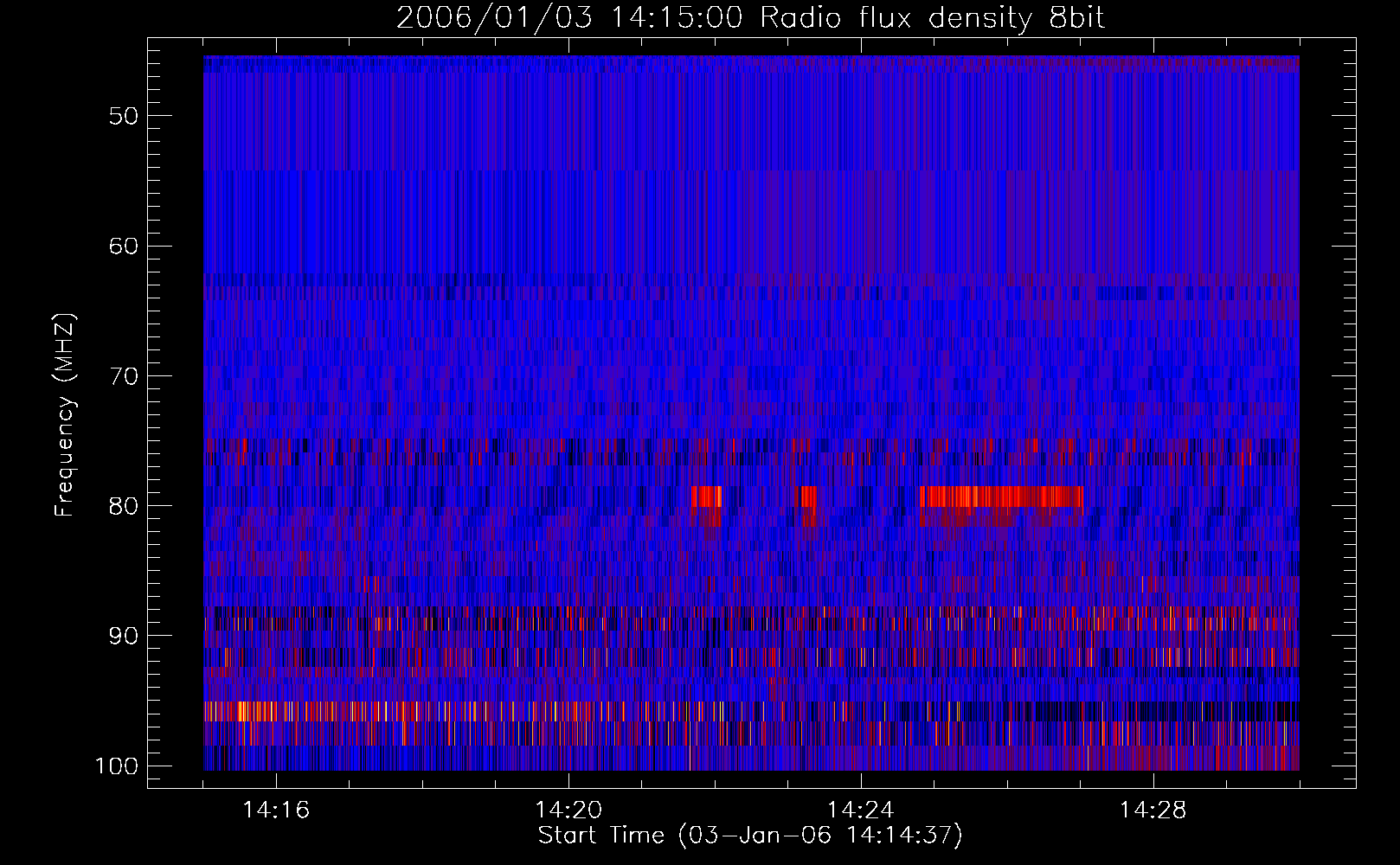Viewport: 1400px width, 865px height.
Task: Click the 90 frequency tick label
Action: click(x=124, y=636)
